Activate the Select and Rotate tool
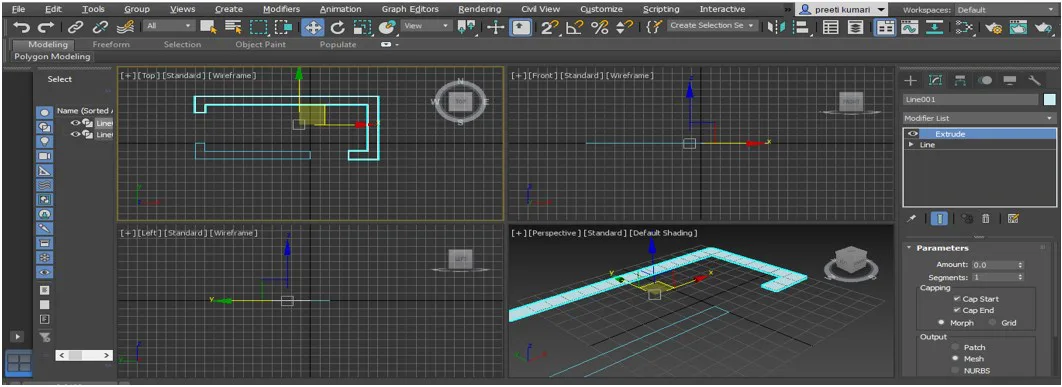This screenshot has height=387, width=1062. click(x=337, y=27)
